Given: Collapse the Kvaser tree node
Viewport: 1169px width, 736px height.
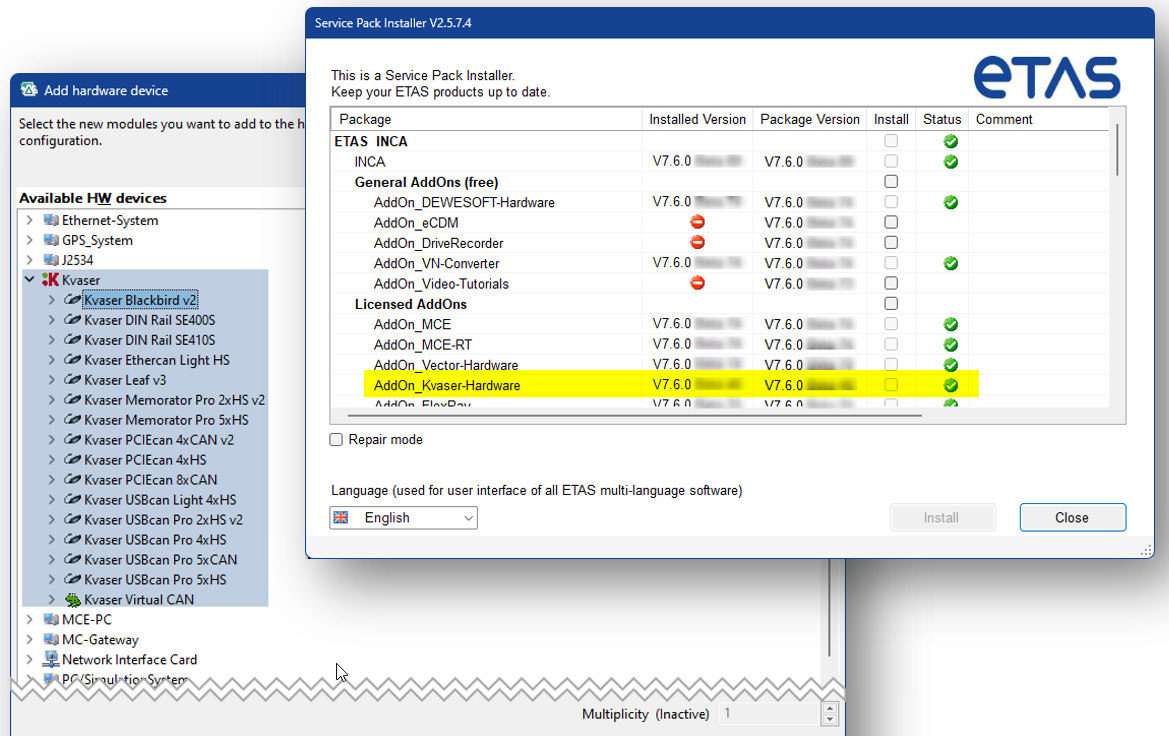Looking at the screenshot, I should pyautogui.click(x=30, y=280).
